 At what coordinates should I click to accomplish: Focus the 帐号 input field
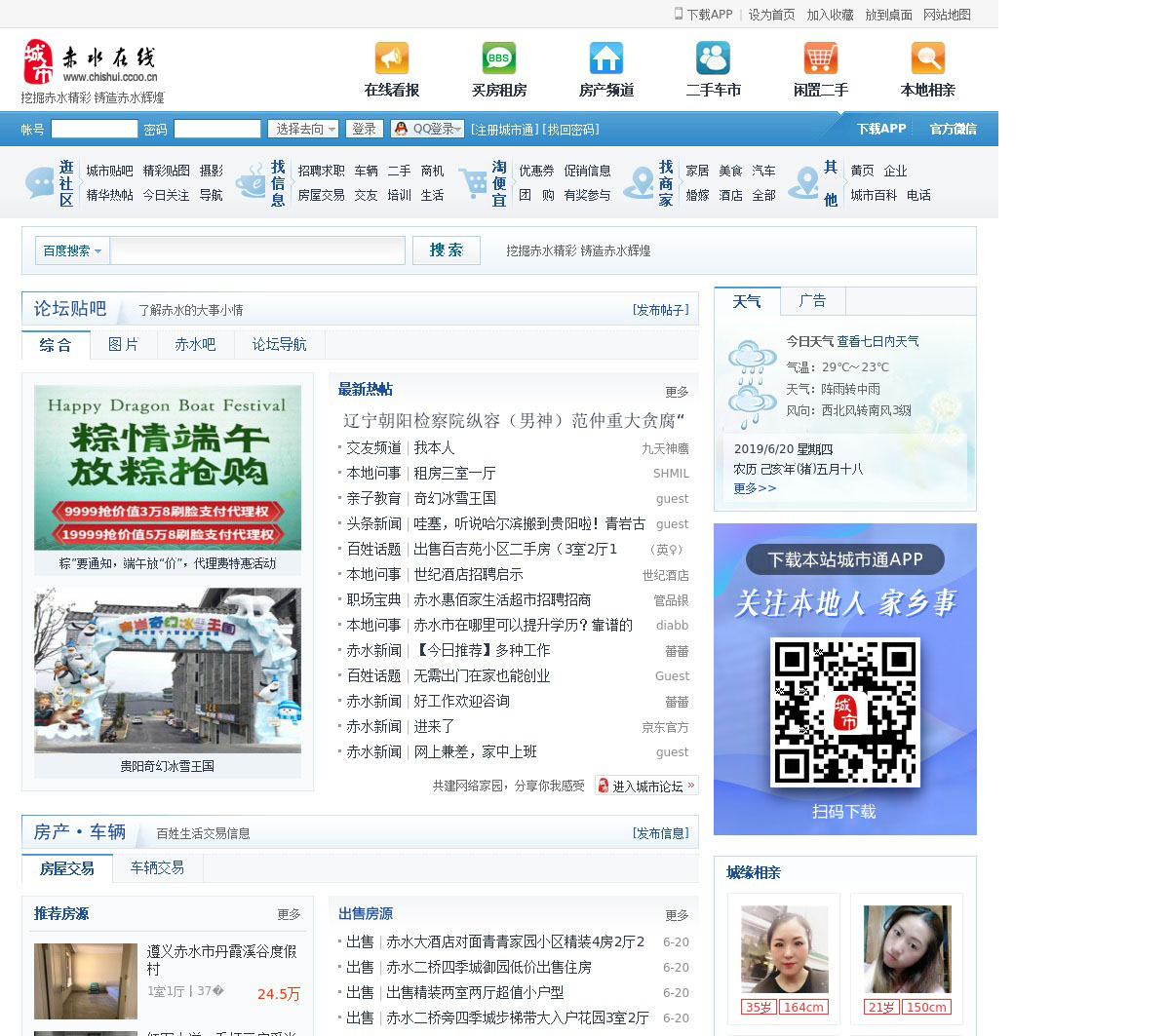95,129
